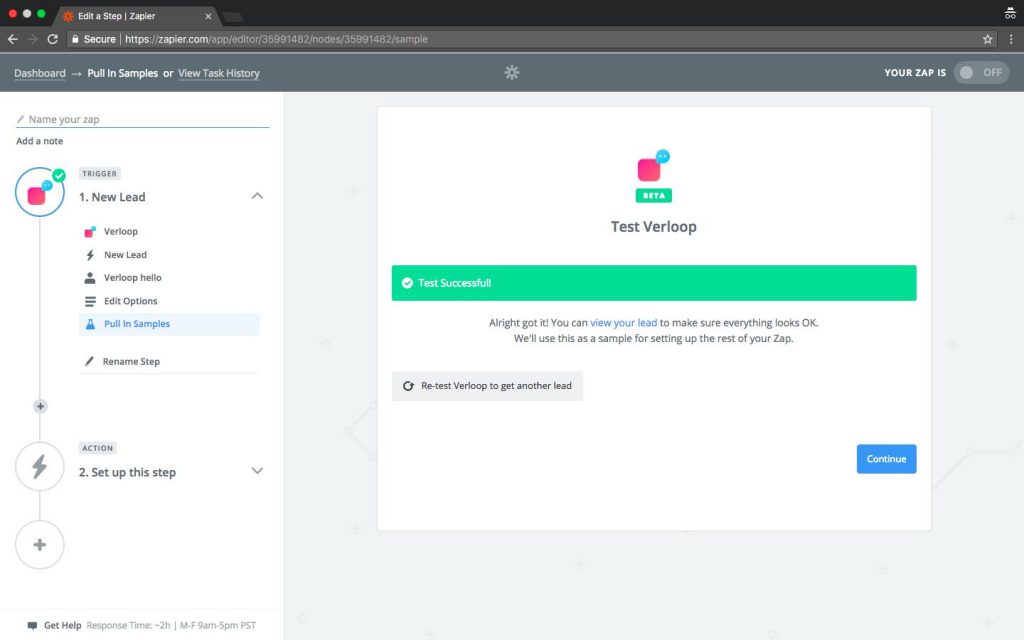Click the person icon beside Verloop hello

pyautogui.click(x=90, y=278)
